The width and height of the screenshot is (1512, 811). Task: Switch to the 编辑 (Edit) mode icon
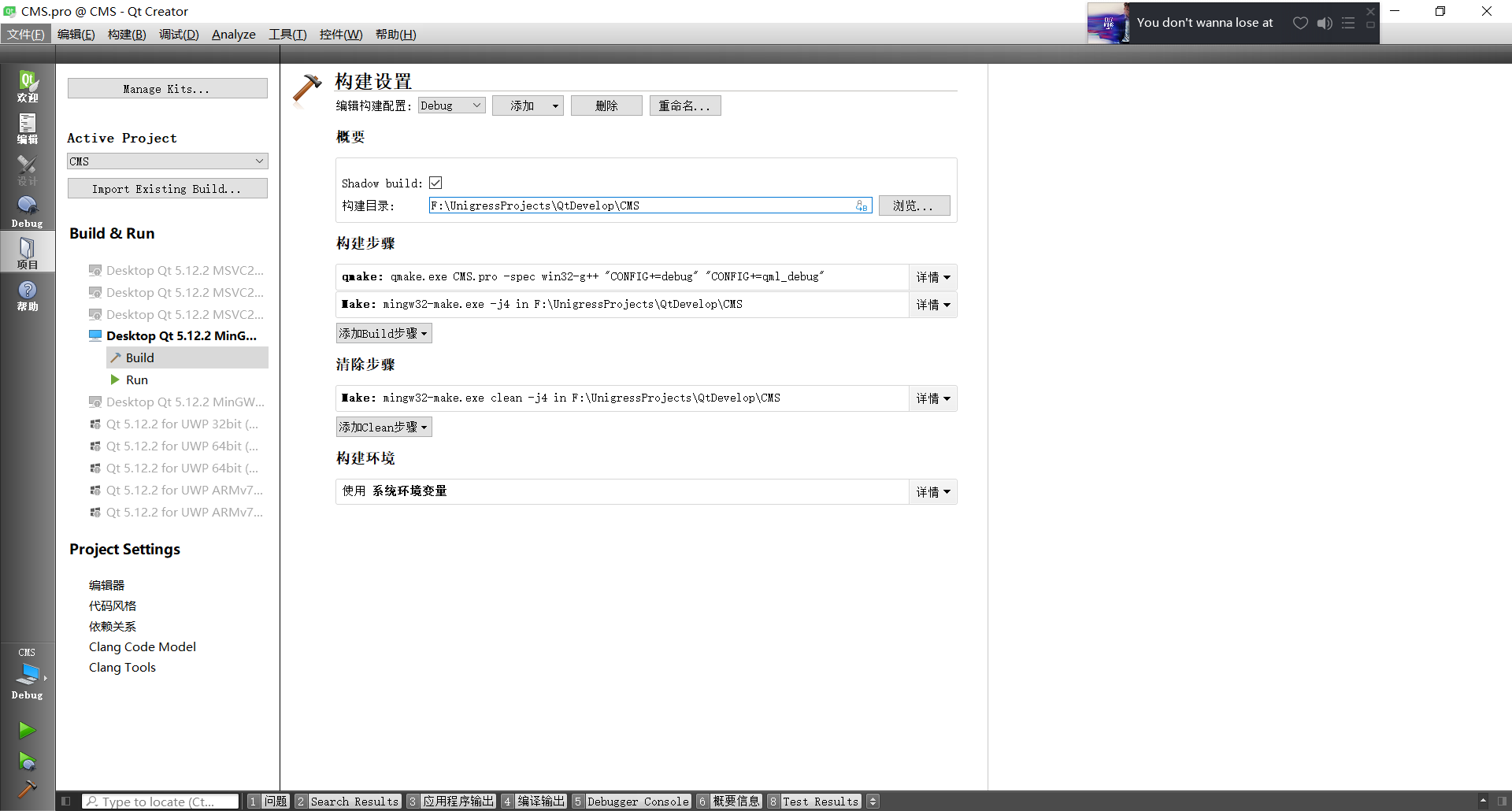click(x=28, y=128)
